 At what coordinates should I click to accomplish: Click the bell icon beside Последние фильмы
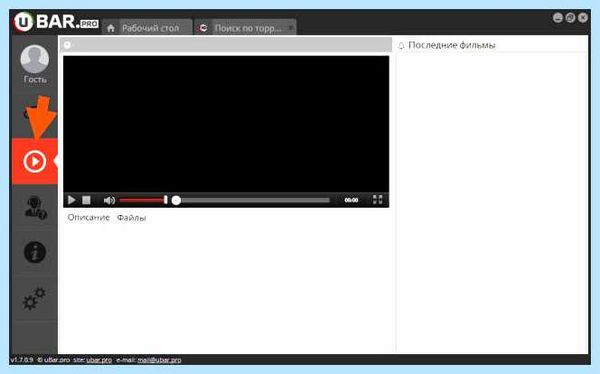tap(401, 46)
